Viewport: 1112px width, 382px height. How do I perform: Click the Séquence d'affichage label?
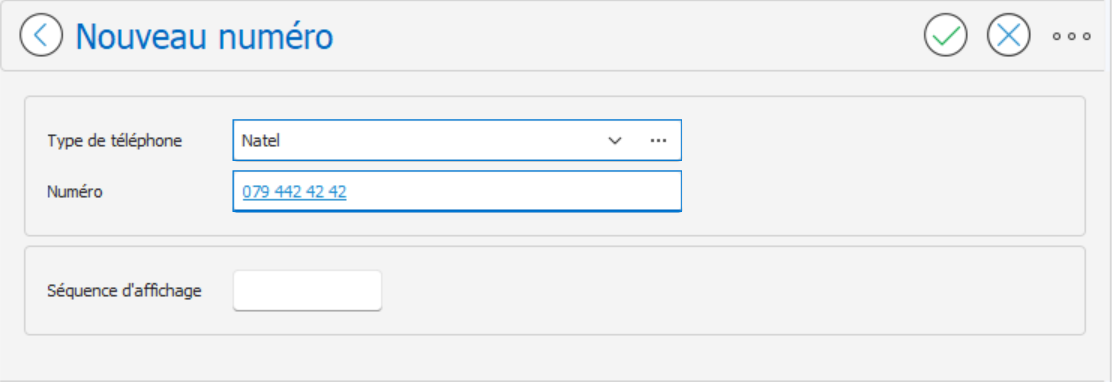[x=125, y=290]
